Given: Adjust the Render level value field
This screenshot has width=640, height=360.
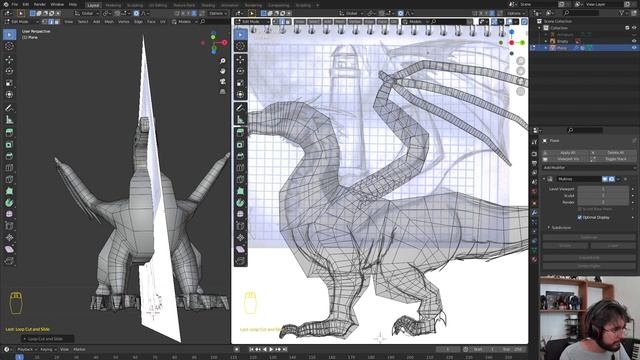Looking at the screenshot, I should 603,202.
